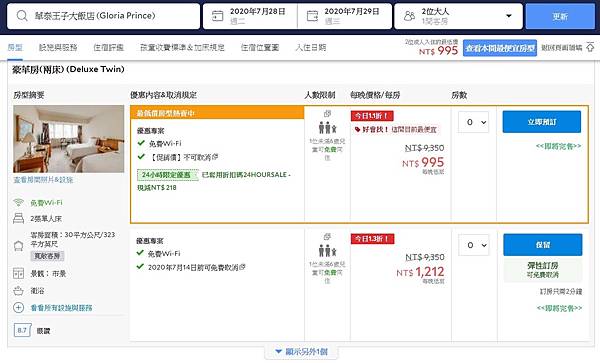Click the NT$ 1,212 price

pyautogui.click(x=420, y=272)
